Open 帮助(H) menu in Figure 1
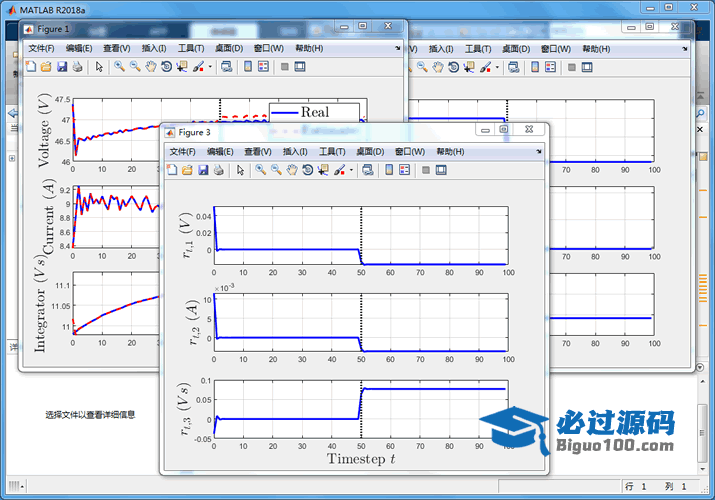Image resolution: width=715 pixels, height=500 pixels. [309, 48]
